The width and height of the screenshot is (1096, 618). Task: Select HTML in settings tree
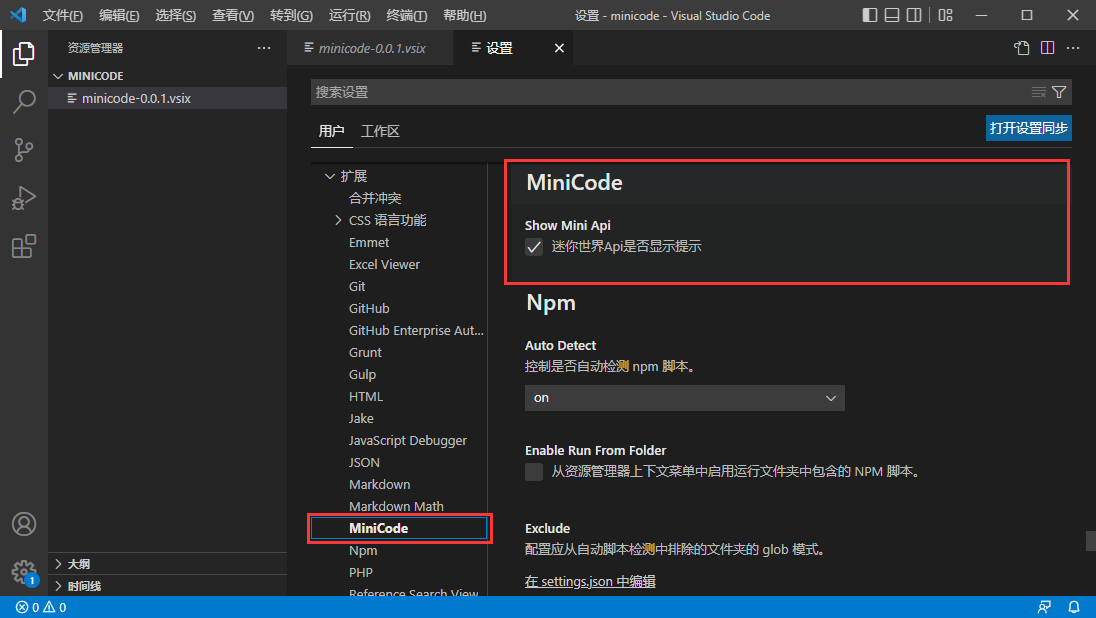click(366, 396)
